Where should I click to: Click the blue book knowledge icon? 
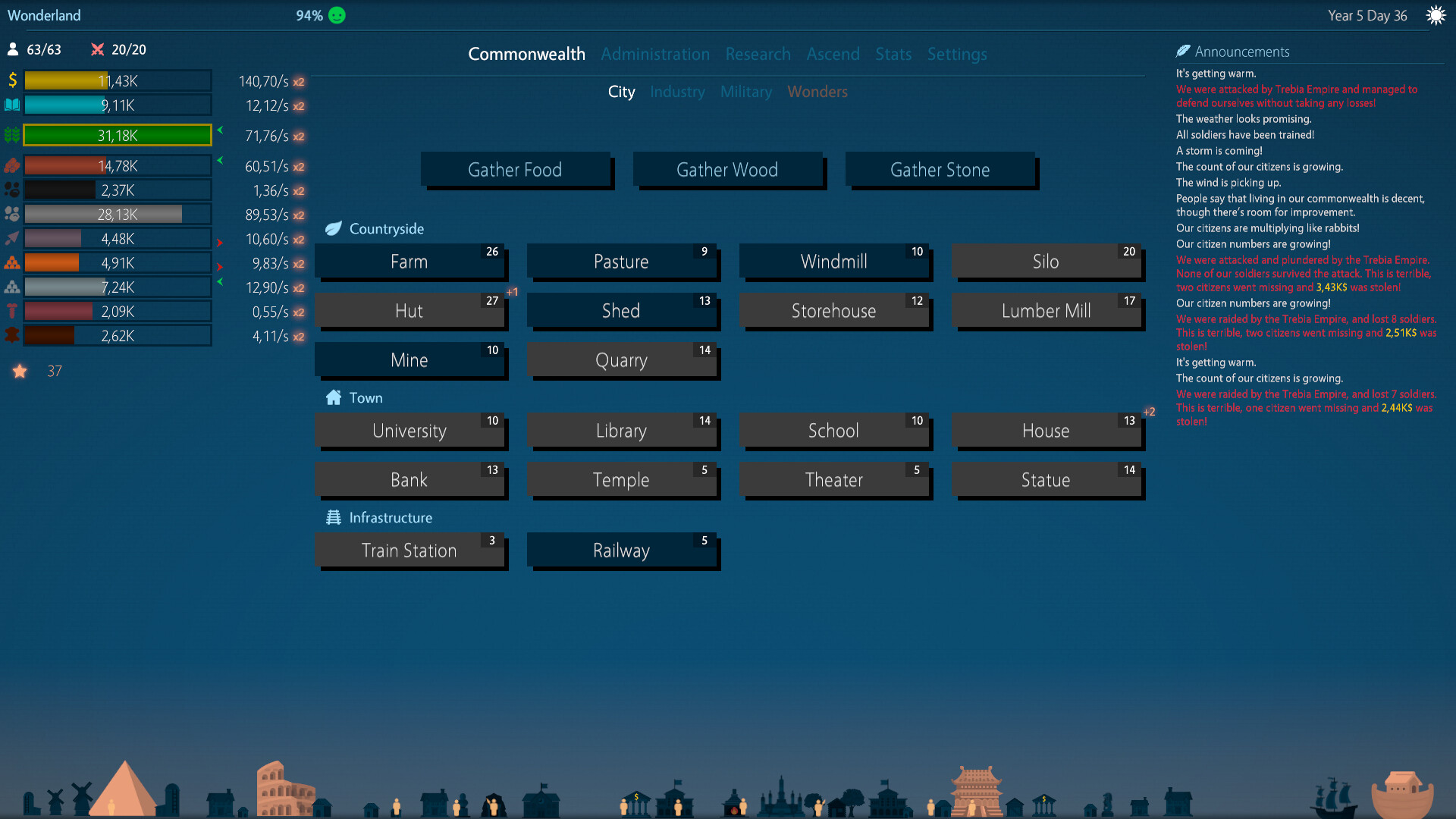pyautogui.click(x=11, y=105)
